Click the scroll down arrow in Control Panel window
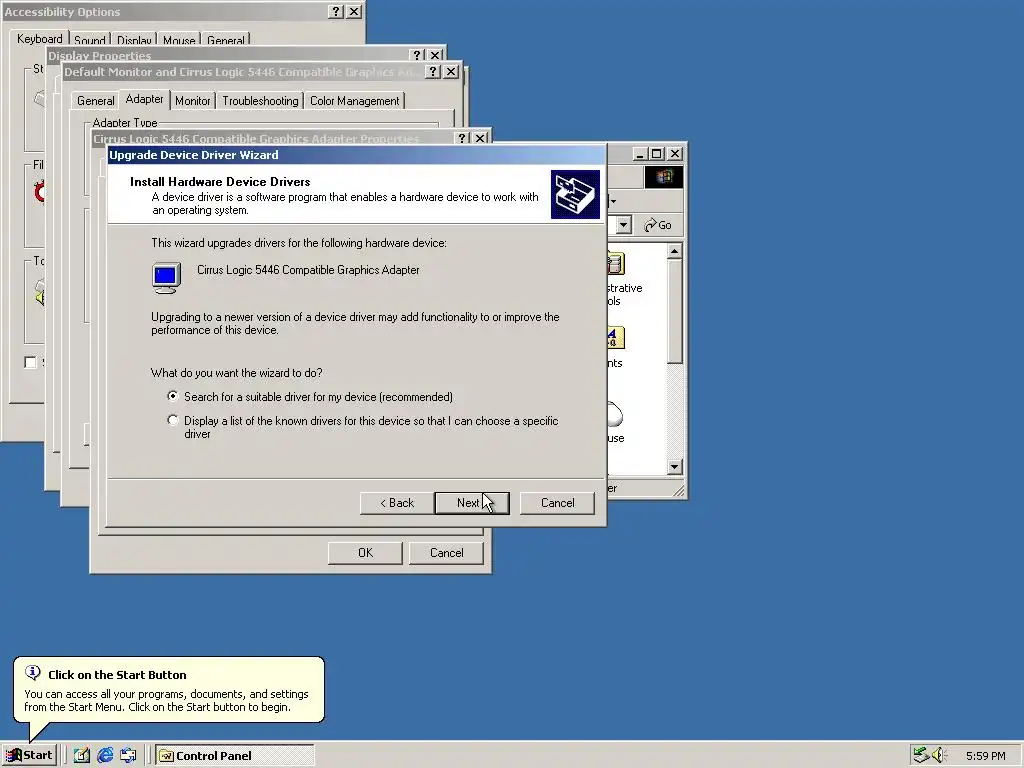Image resolution: width=1024 pixels, height=768 pixels. coord(675,466)
